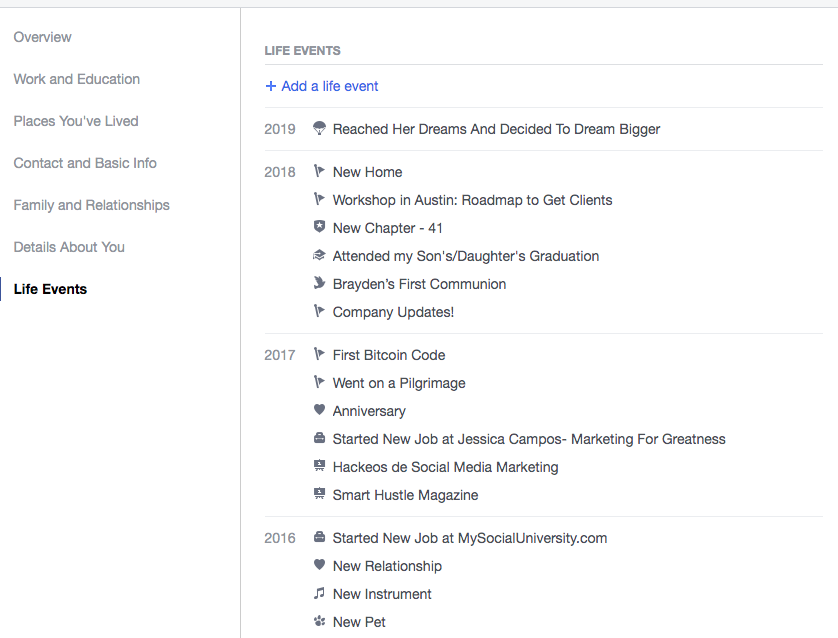Click the icon next to Smart Hustle Magazine
This screenshot has height=638, width=838.
tap(320, 495)
